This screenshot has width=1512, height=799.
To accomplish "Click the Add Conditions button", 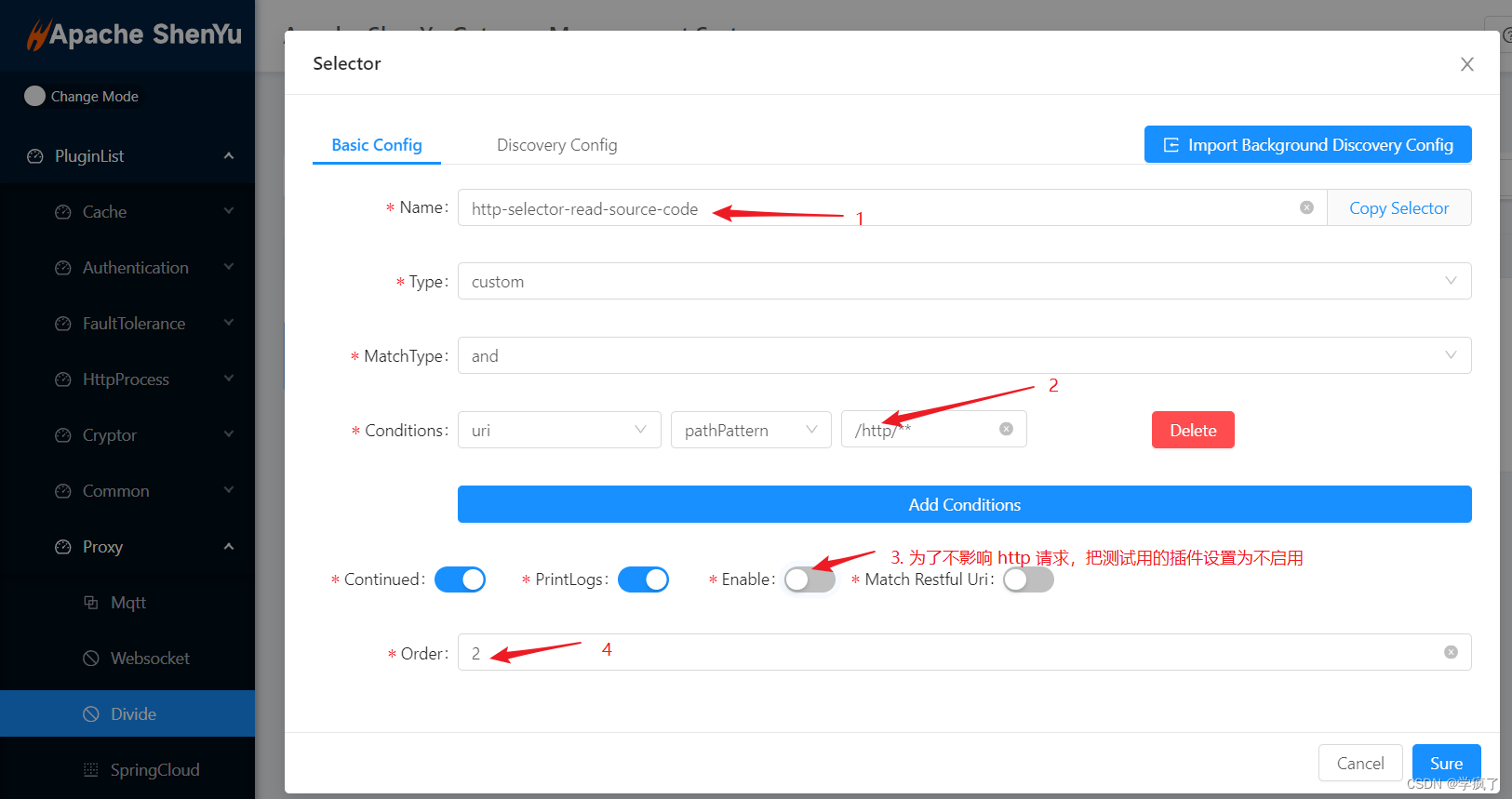I will [x=965, y=504].
